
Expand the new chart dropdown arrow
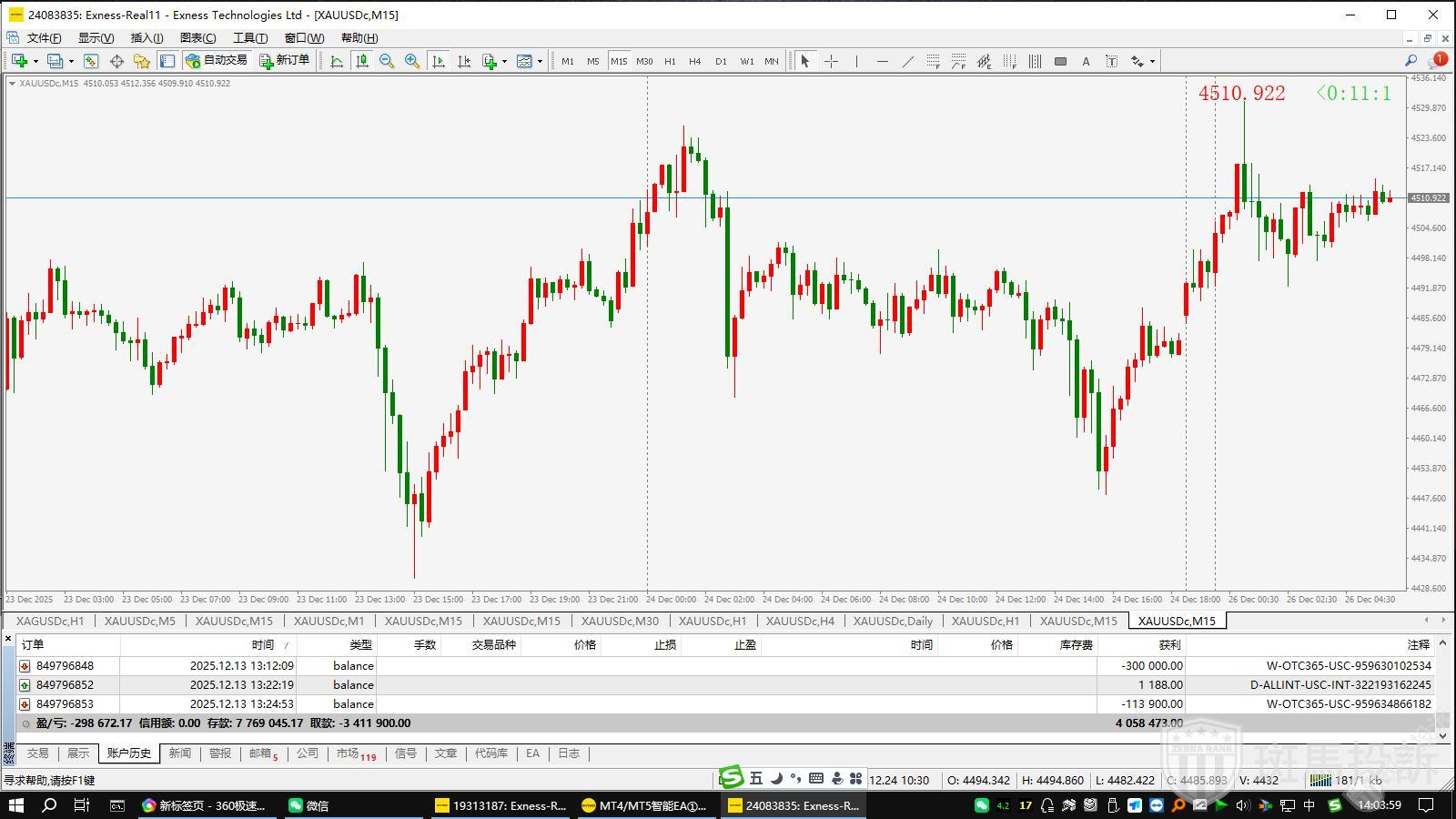click(x=35, y=62)
